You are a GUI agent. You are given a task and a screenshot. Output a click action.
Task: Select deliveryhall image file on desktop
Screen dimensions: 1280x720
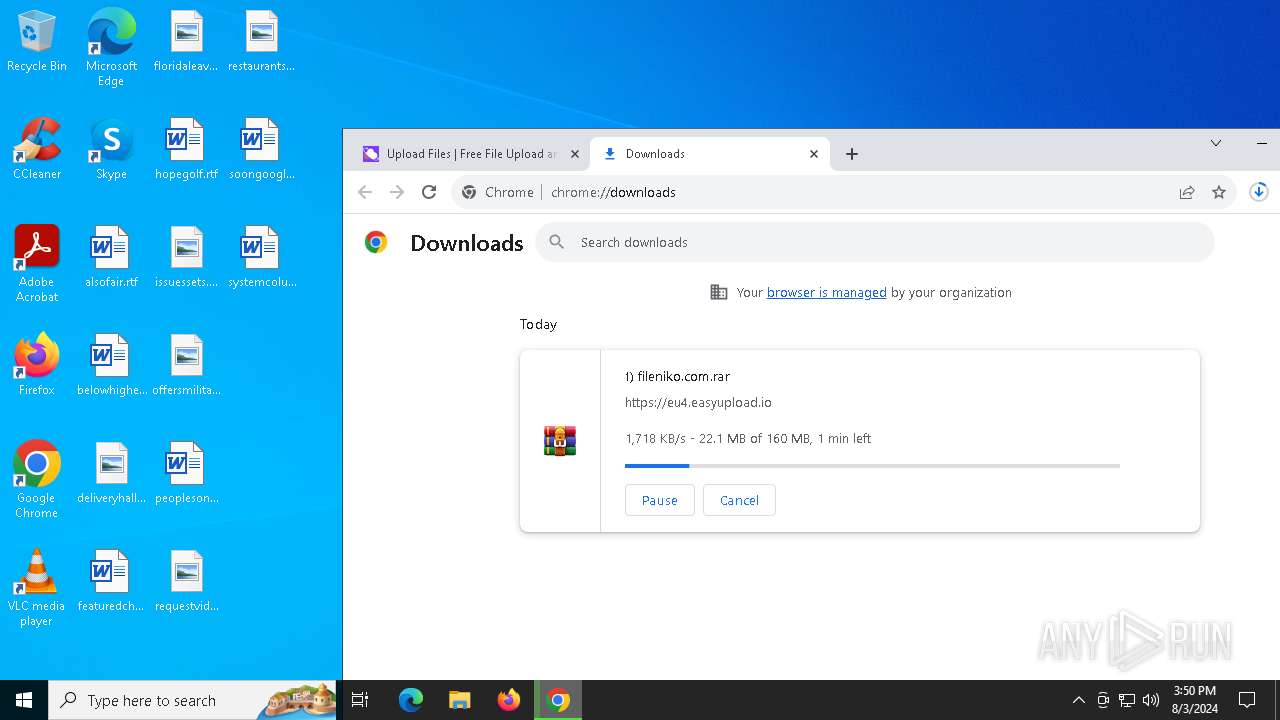coord(111,474)
